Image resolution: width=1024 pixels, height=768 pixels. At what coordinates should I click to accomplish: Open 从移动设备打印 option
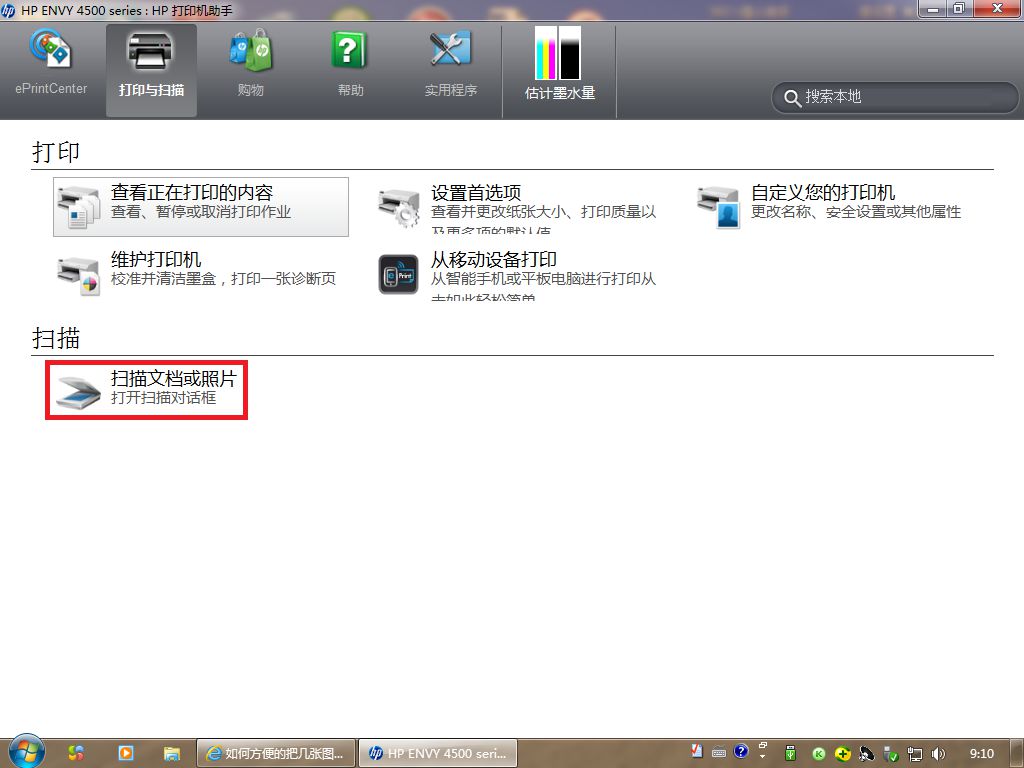494,260
